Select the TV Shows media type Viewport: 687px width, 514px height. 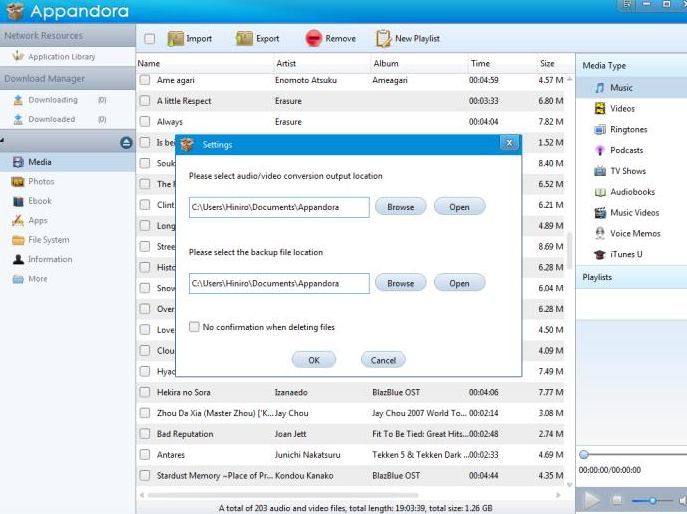[628, 171]
